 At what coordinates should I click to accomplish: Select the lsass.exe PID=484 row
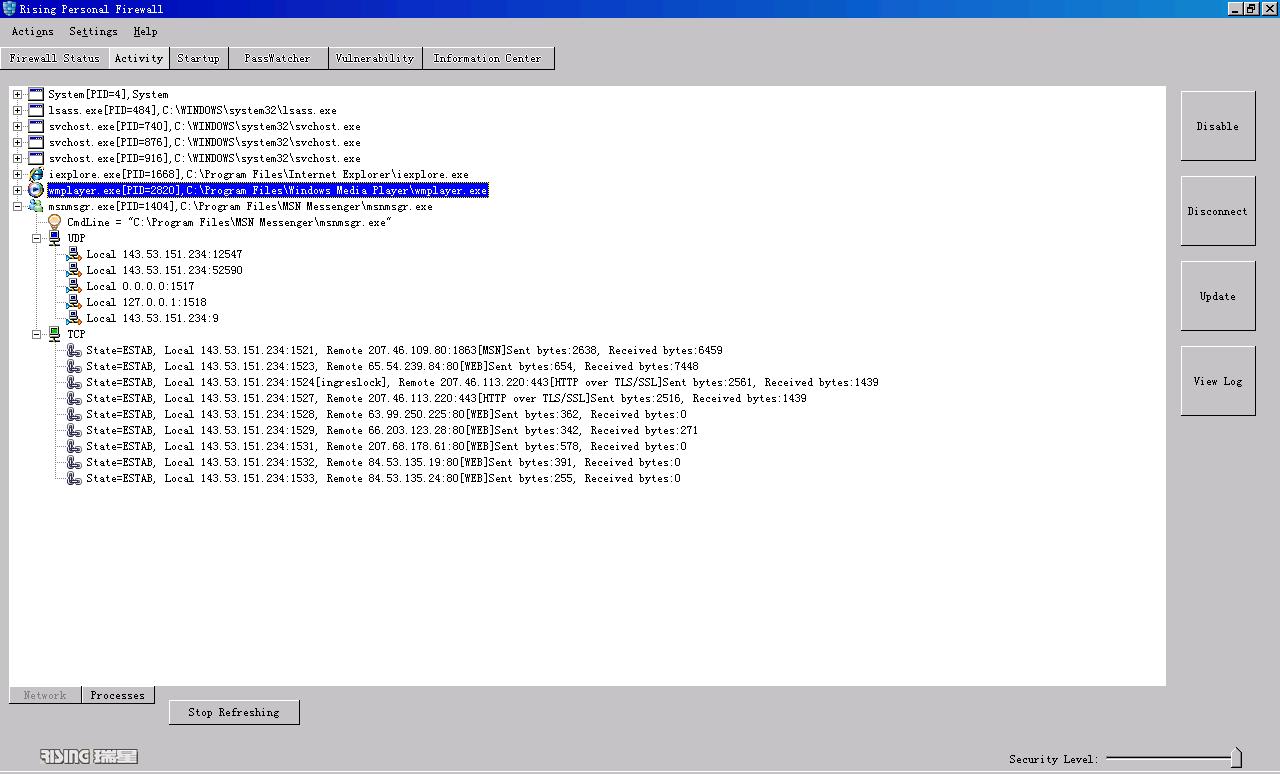pyautogui.click(x=192, y=110)
